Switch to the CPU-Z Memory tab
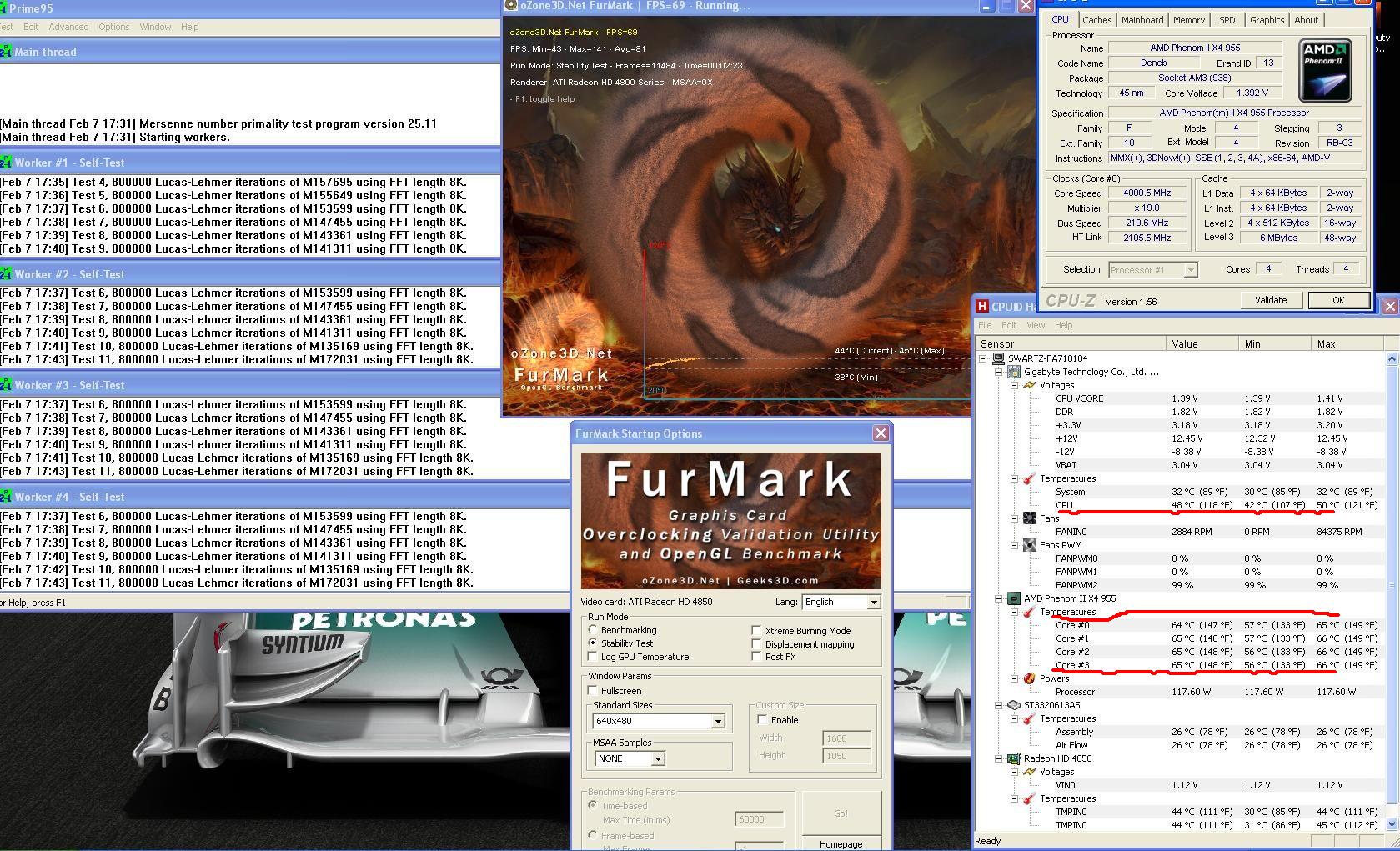This screenshot has height=851, width=1400. [1188, 20]
